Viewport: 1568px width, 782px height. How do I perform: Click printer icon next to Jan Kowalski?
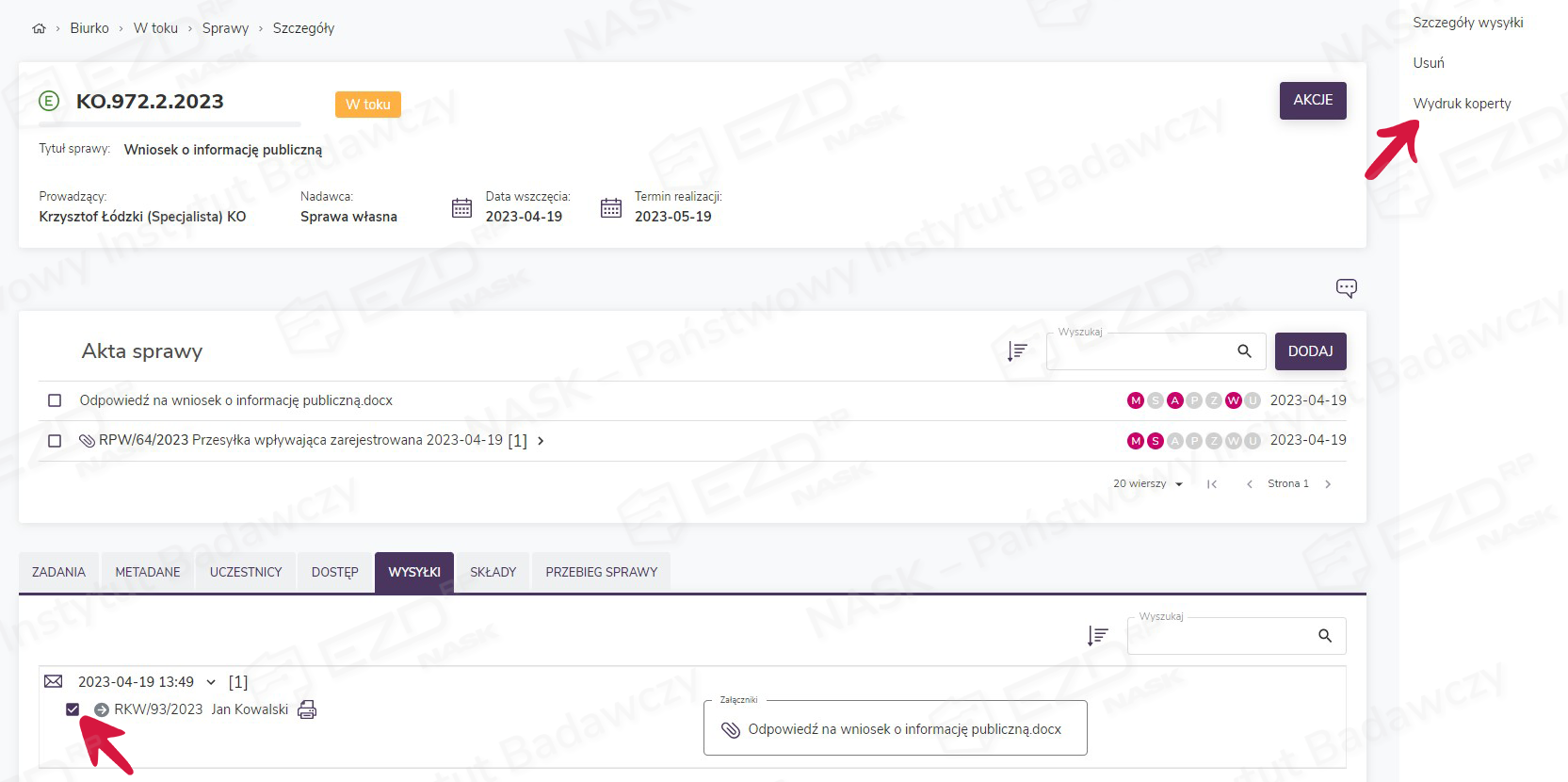pyautogui.click(x=307, y=709)
